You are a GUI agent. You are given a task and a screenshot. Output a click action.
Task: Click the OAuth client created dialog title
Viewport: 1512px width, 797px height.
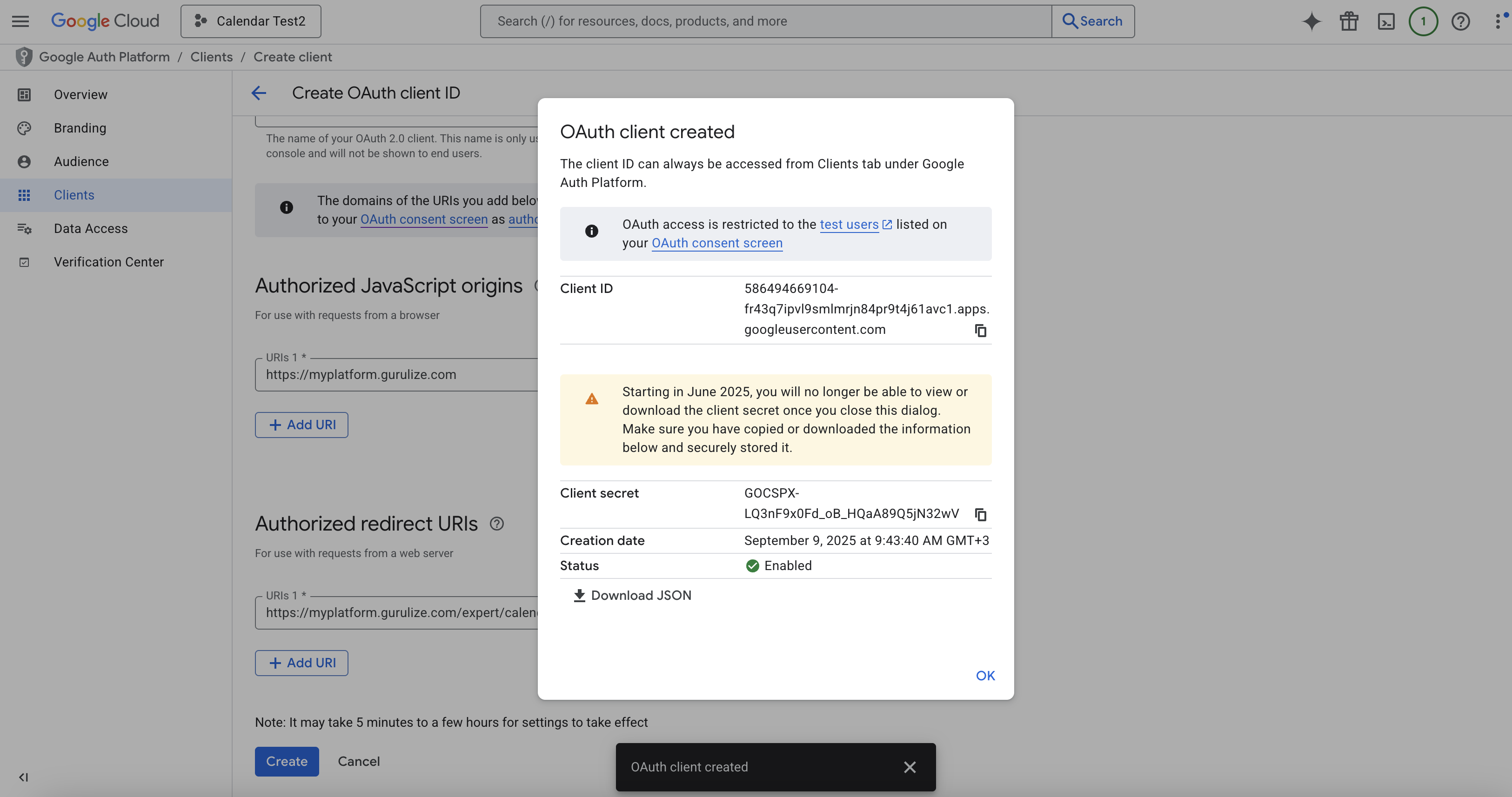(647, 132)
